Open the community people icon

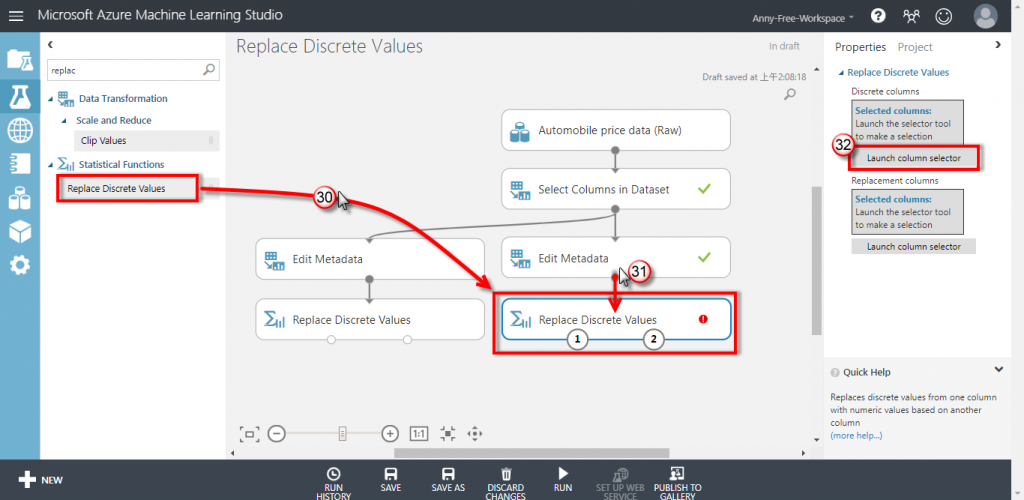[910, 16]
